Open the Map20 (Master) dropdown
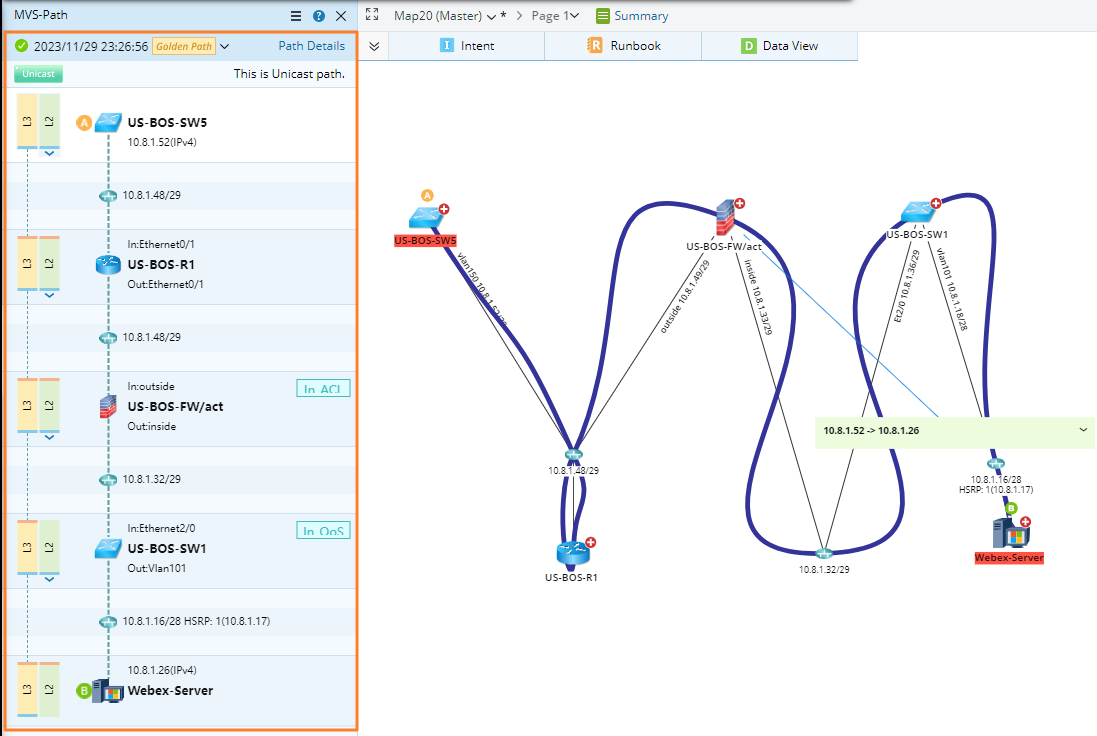Viewport: 1097px width, 736px height. pyautogui.click(x=491, y=16)
